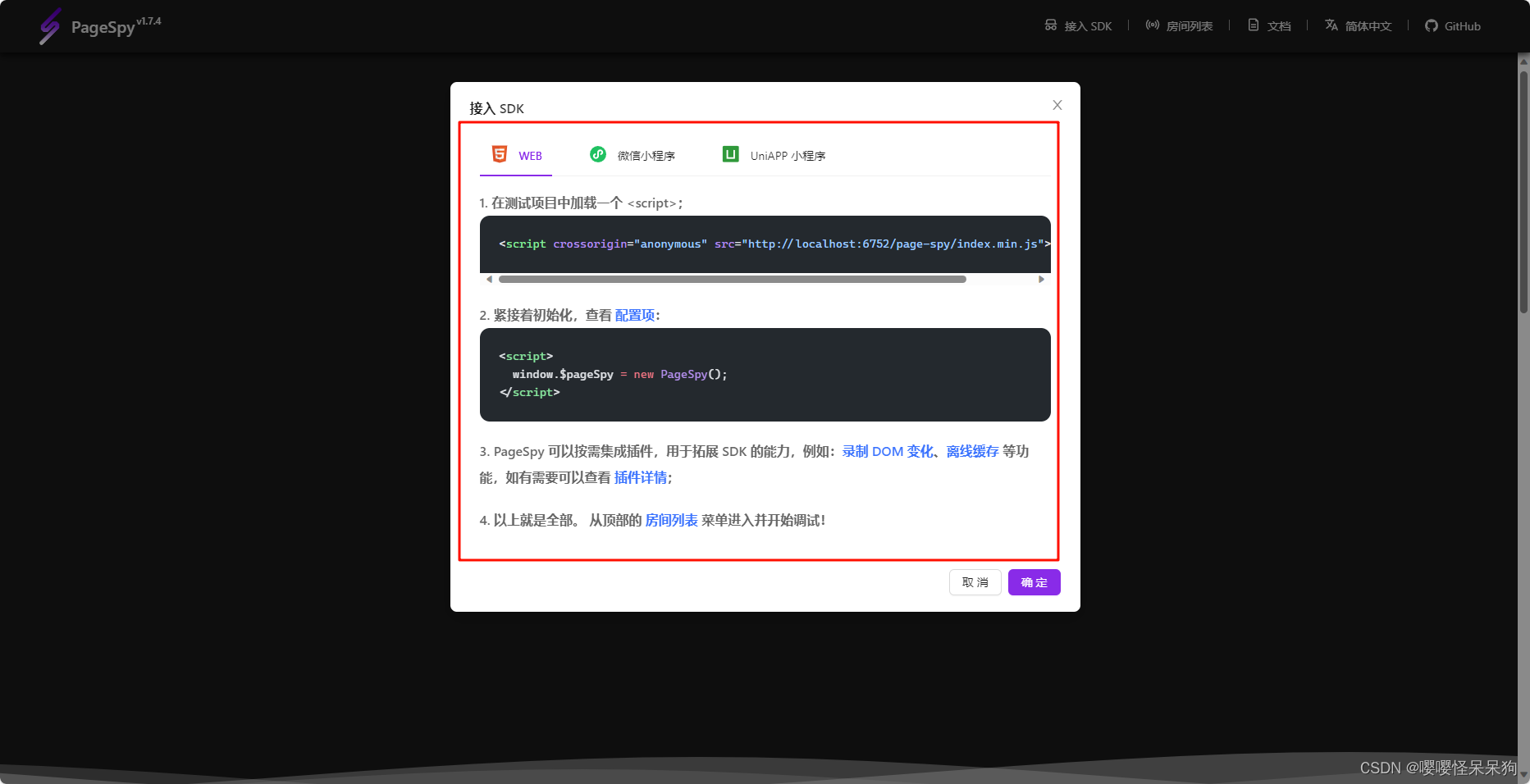
Task: Click the 房间列表 link in step 4
Action: point(671,520)
